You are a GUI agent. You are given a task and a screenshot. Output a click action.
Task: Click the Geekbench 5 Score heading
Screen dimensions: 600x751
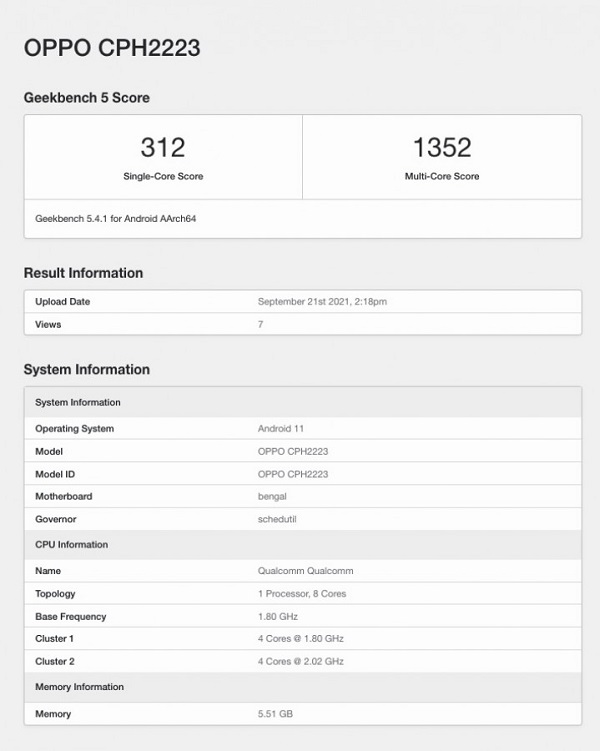(87, 98)
